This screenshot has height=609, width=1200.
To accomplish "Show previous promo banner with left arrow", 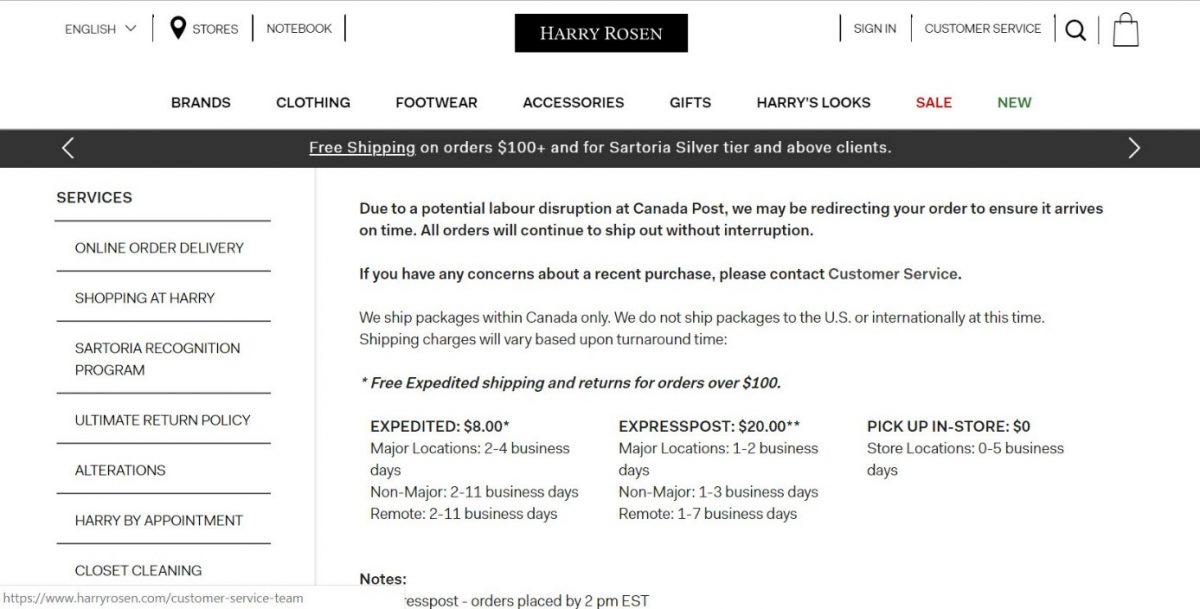I will click(68, 148).
